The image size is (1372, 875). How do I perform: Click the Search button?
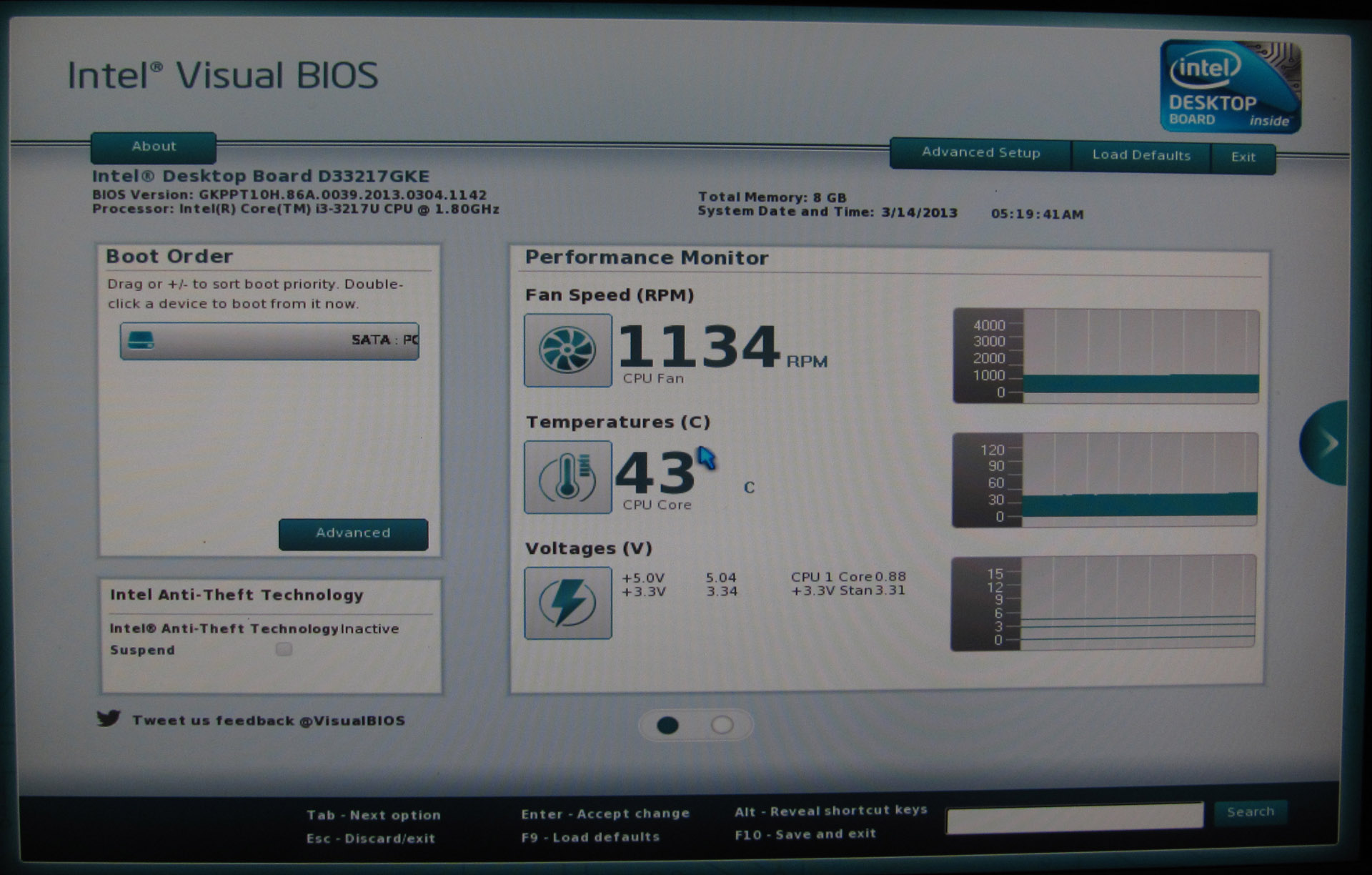(x=1251, y=812)
